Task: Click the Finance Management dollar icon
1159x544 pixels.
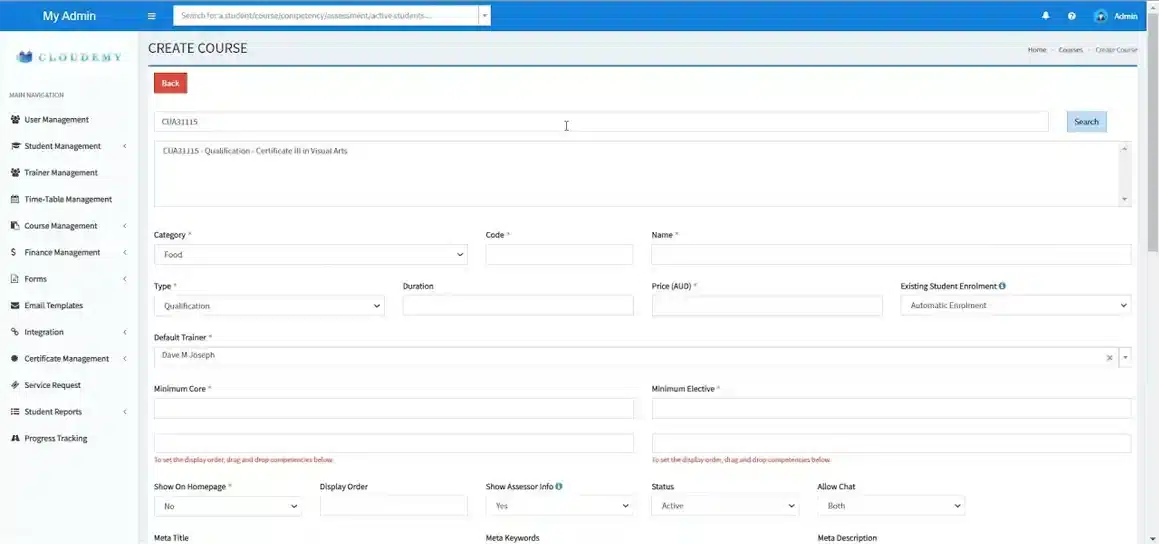Action: click(14, 253)
